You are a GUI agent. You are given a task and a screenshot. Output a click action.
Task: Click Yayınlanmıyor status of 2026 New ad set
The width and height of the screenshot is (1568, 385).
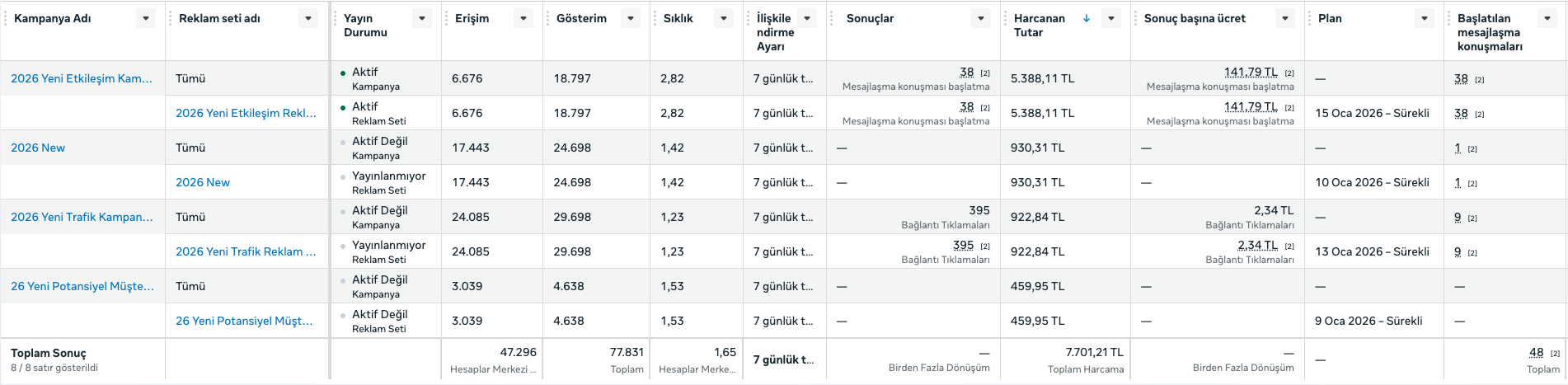[x=389, y=176]
